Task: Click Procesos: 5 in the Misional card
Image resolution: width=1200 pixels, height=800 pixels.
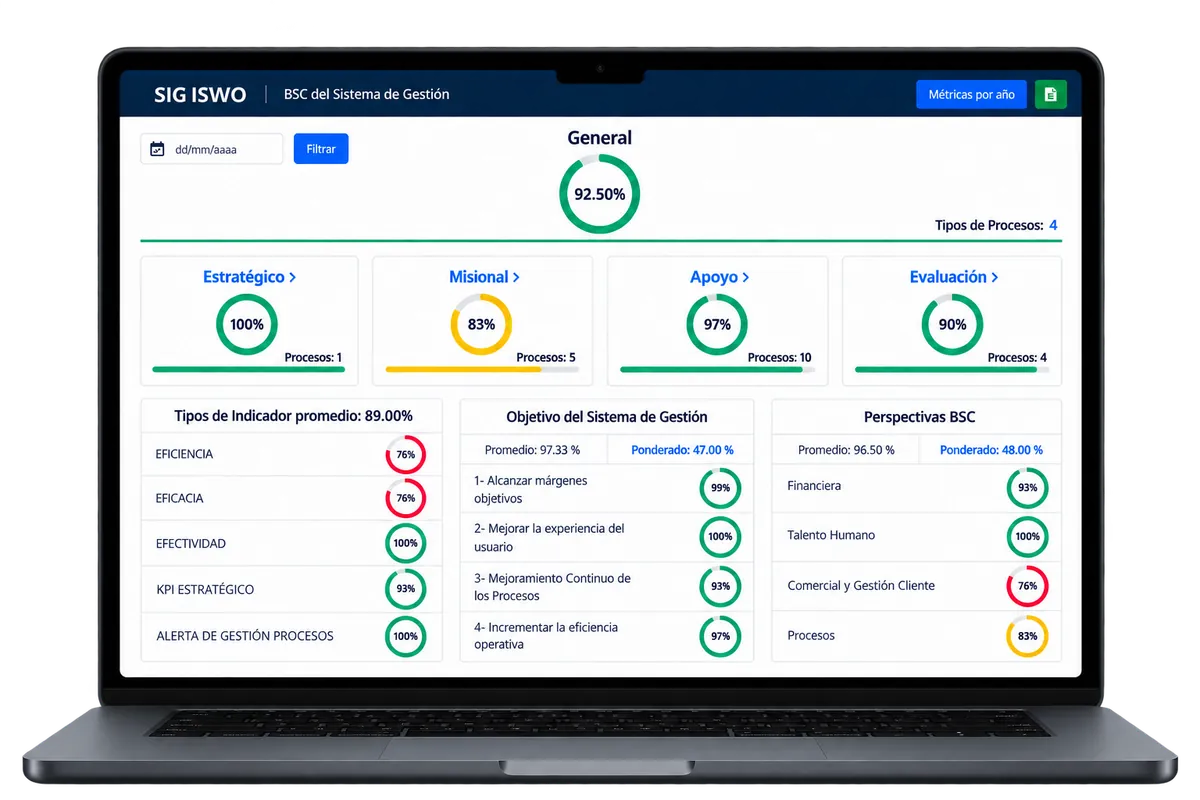Action: 546,357
